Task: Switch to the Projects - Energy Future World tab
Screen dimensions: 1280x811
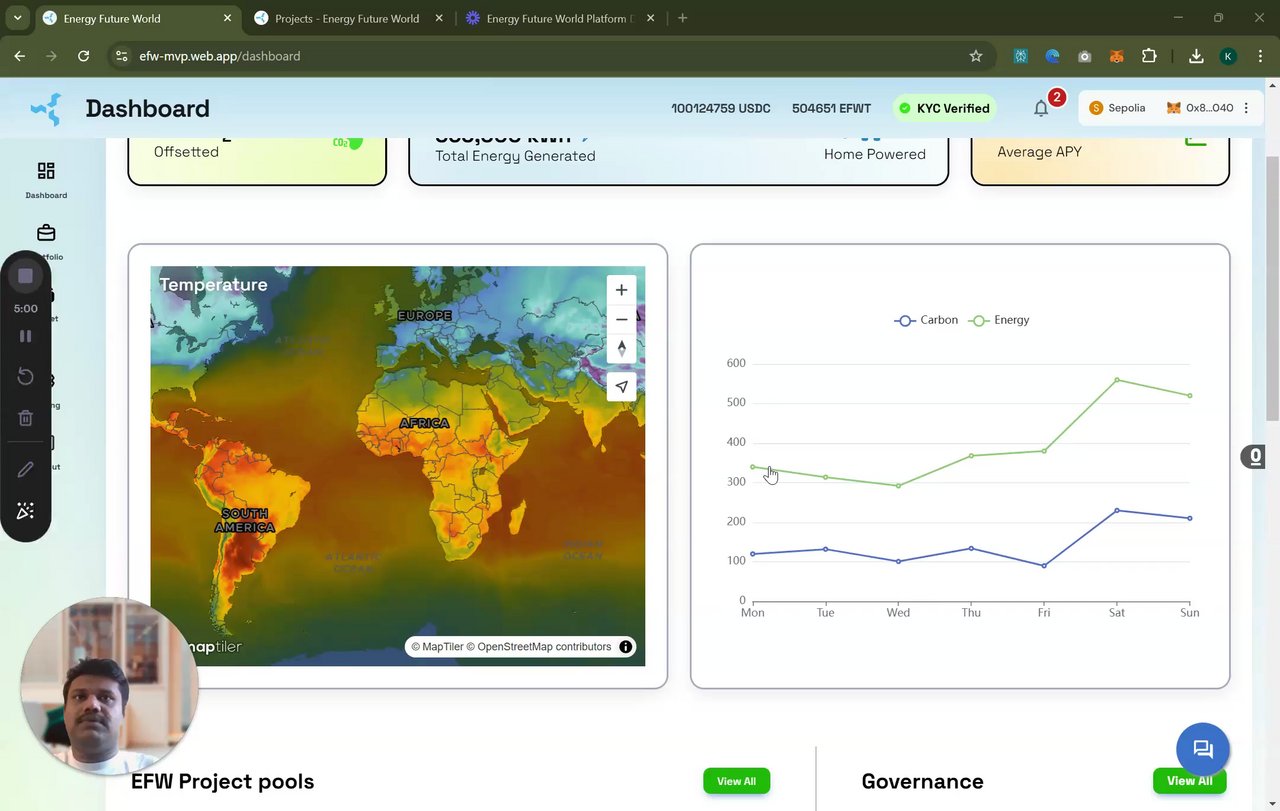Action: point(347,18)
